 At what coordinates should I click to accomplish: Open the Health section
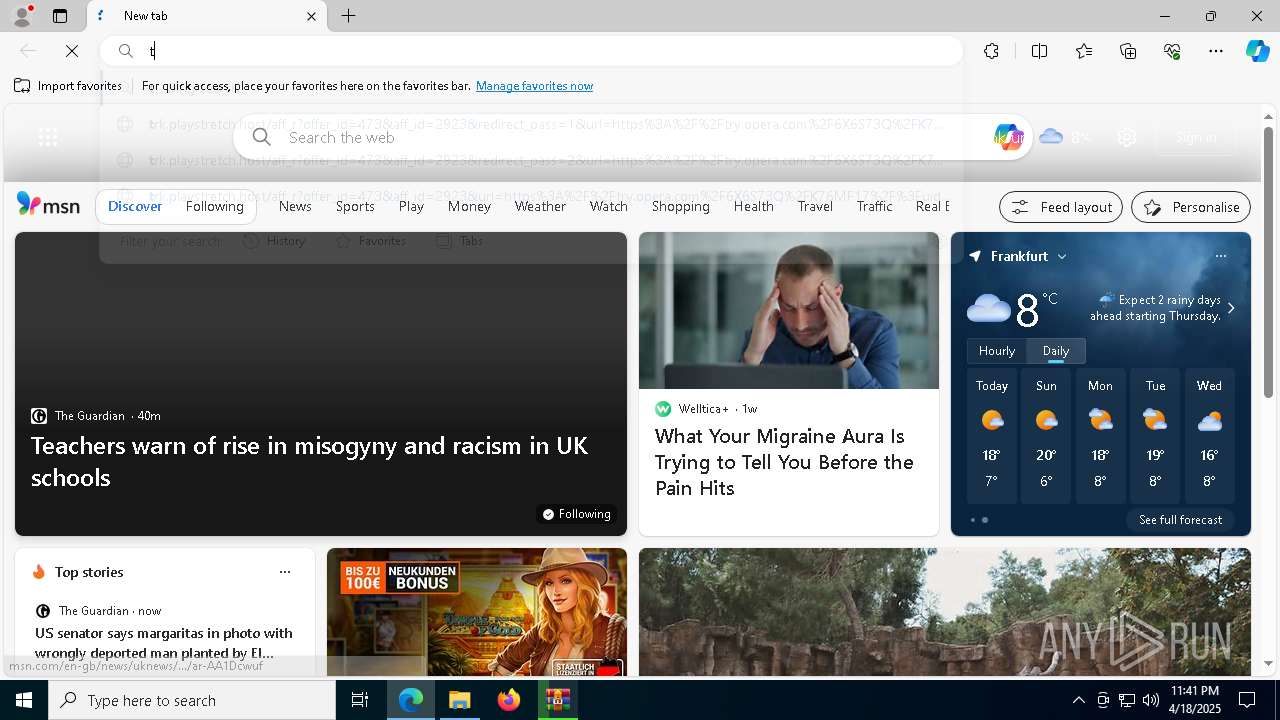pyautogui.click(x=753, y=206)
